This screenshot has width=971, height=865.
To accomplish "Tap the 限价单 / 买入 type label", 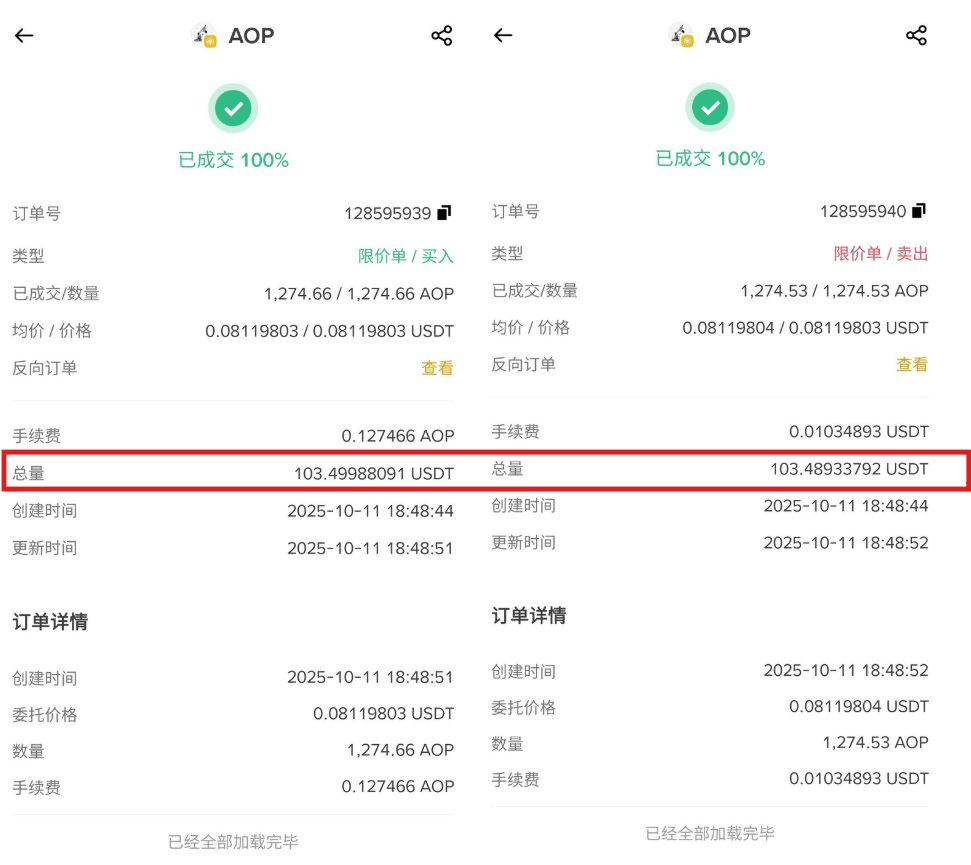I will pos(406,256).
